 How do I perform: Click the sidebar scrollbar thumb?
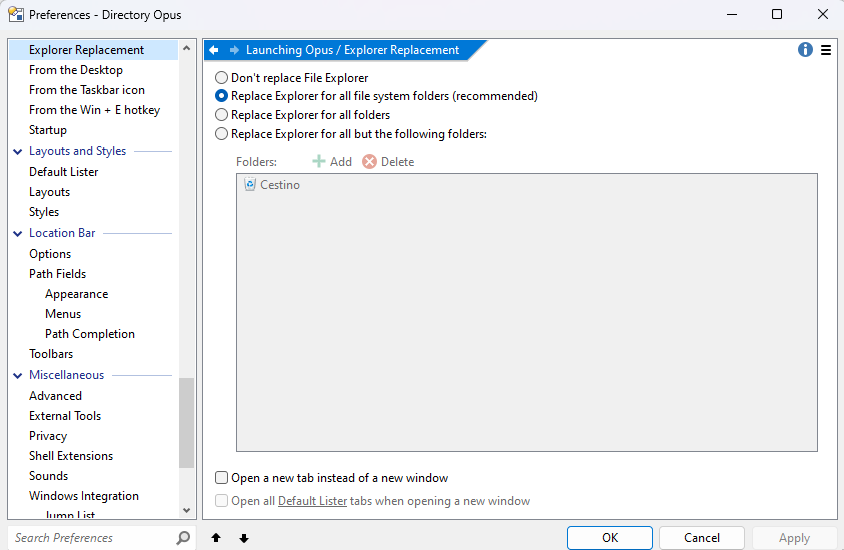[186, 423]
